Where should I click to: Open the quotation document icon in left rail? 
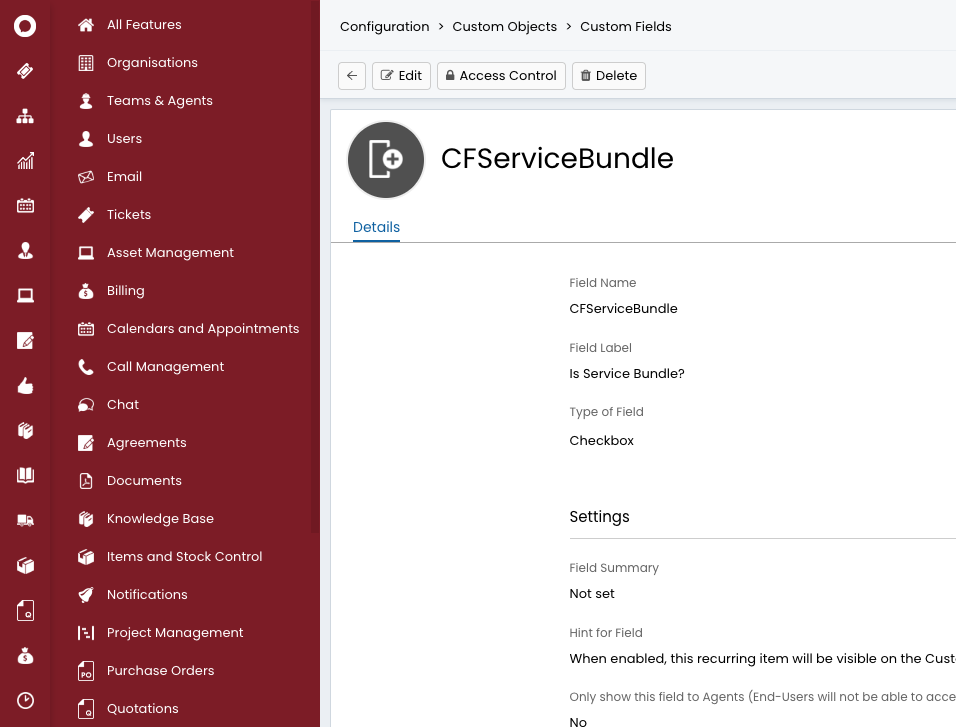point(25,611)
